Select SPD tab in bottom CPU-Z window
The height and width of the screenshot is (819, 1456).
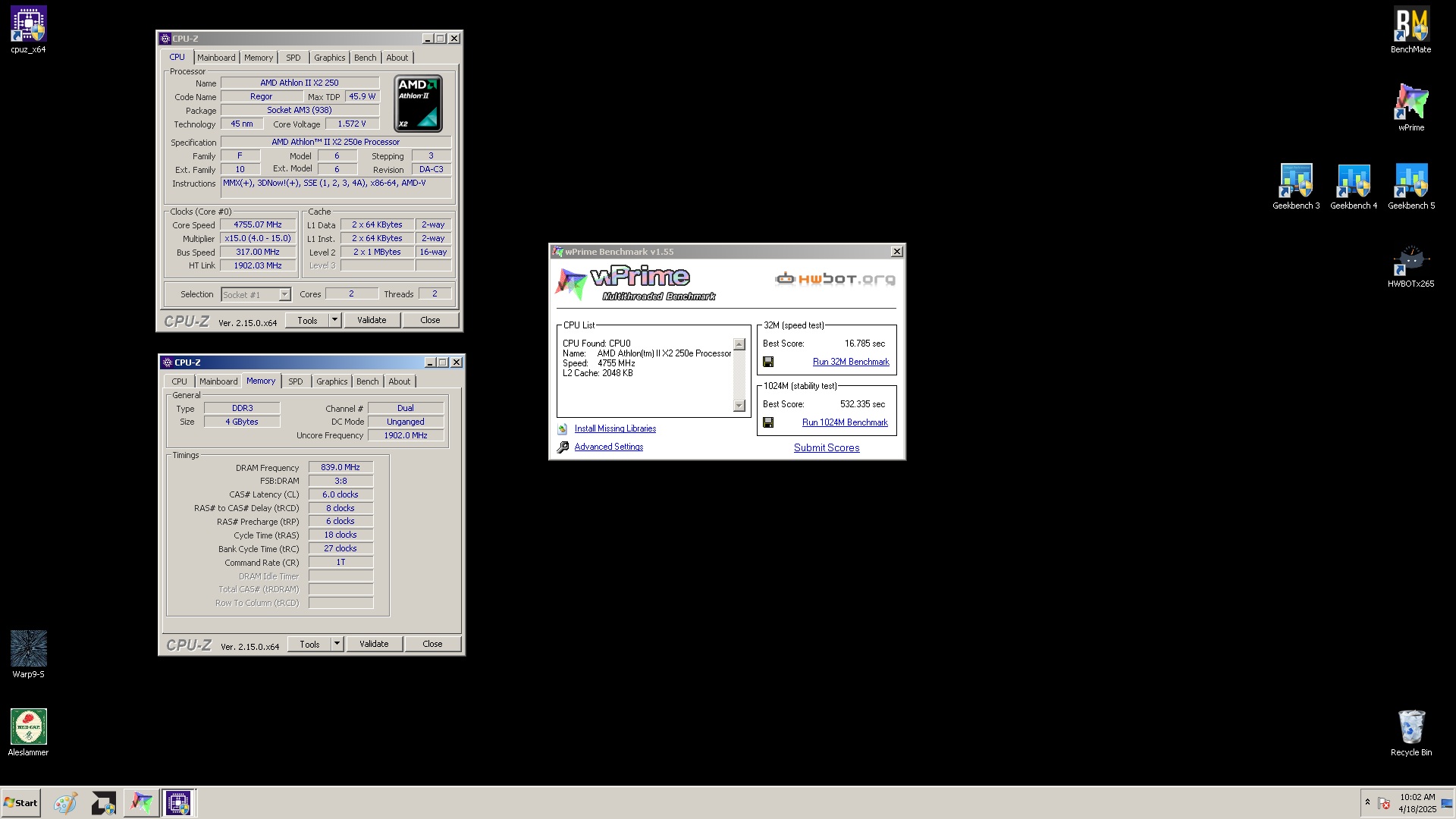coord(296,381)
